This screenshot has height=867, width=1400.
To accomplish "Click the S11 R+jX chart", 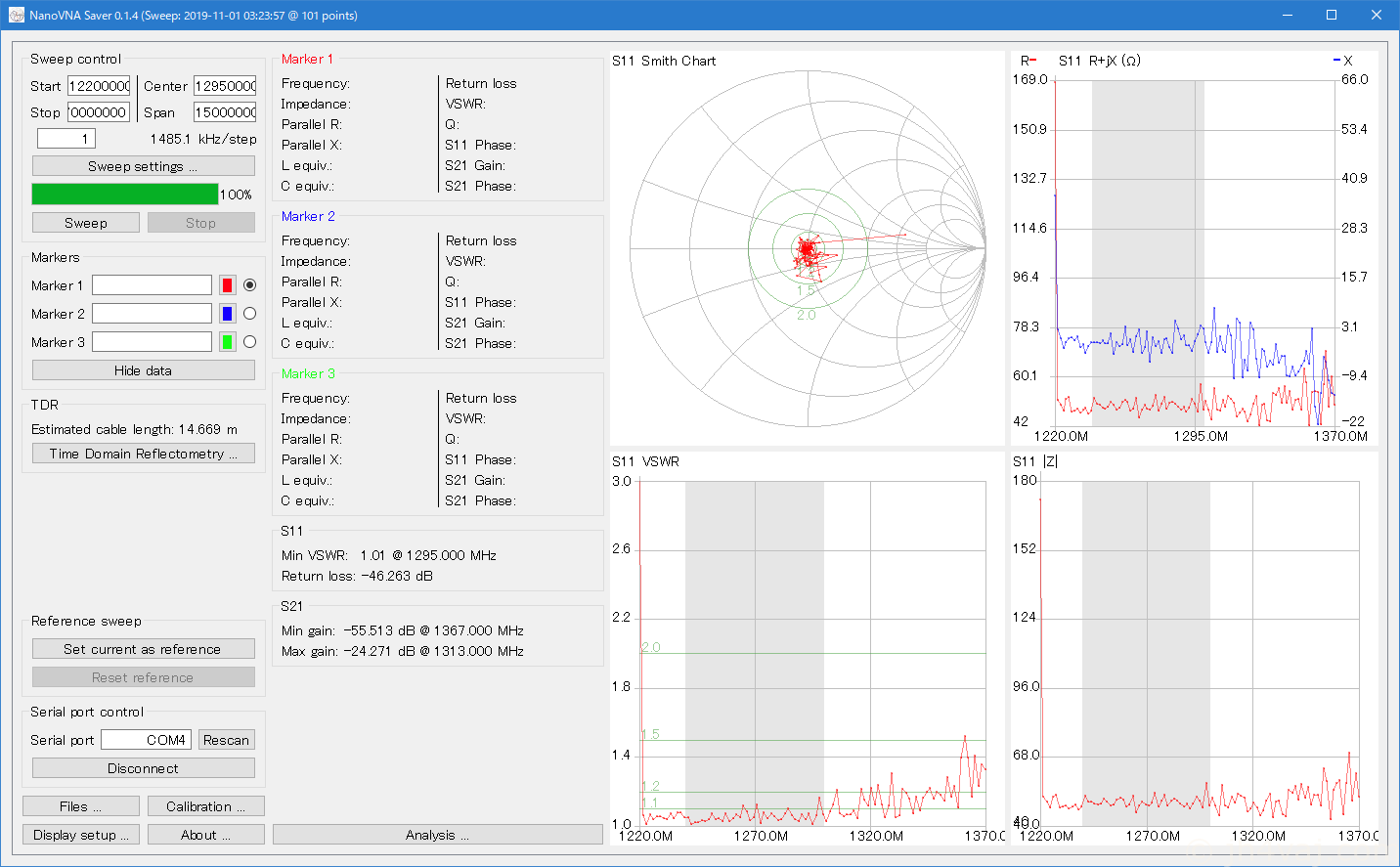I will [x=1194, y=249].
